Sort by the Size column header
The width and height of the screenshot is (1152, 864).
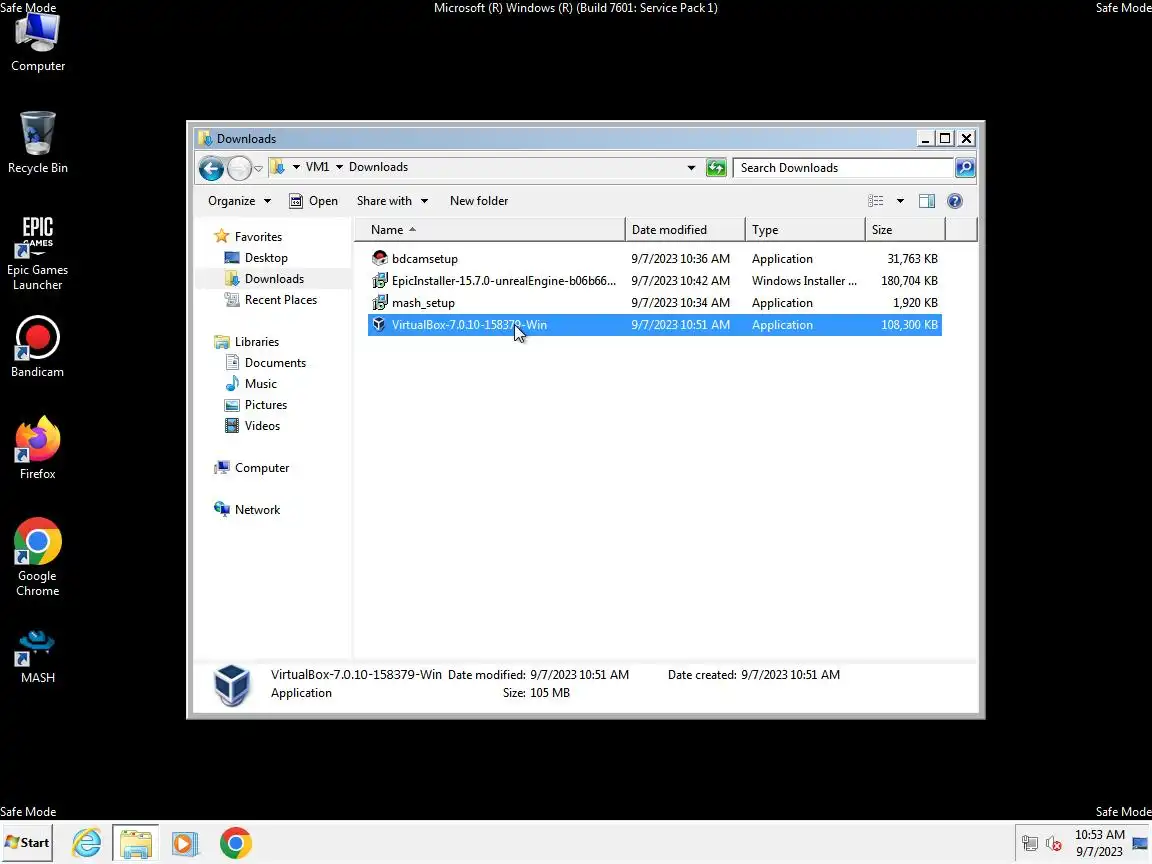[x=905, y=230]
